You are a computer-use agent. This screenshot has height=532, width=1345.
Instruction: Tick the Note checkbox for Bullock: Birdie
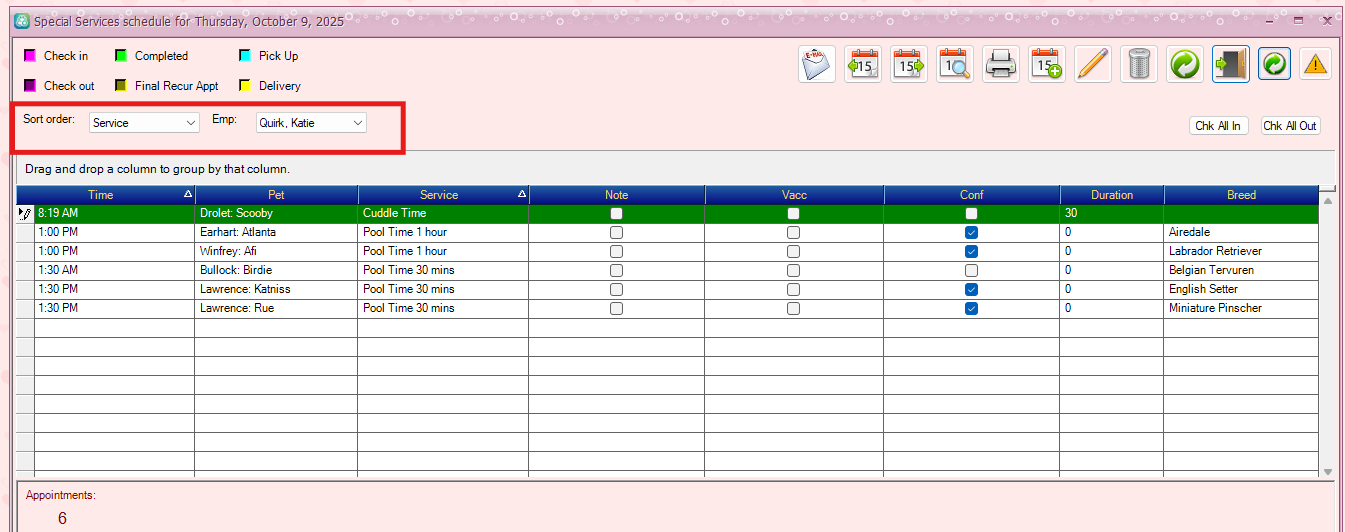tap(616, 270)
